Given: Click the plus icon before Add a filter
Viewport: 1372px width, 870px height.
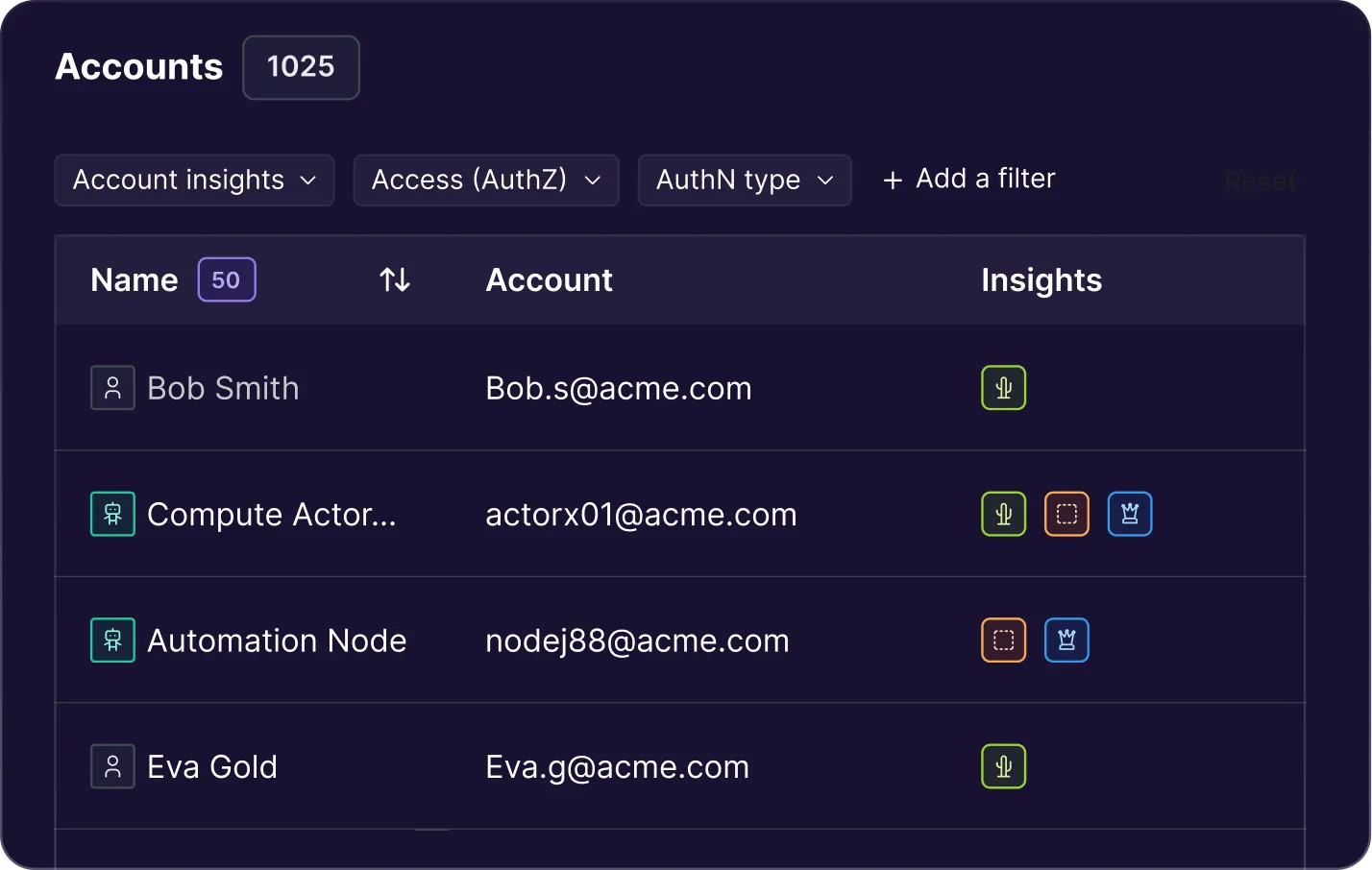Looking at the screenshot, I should (x=893, y=180).
